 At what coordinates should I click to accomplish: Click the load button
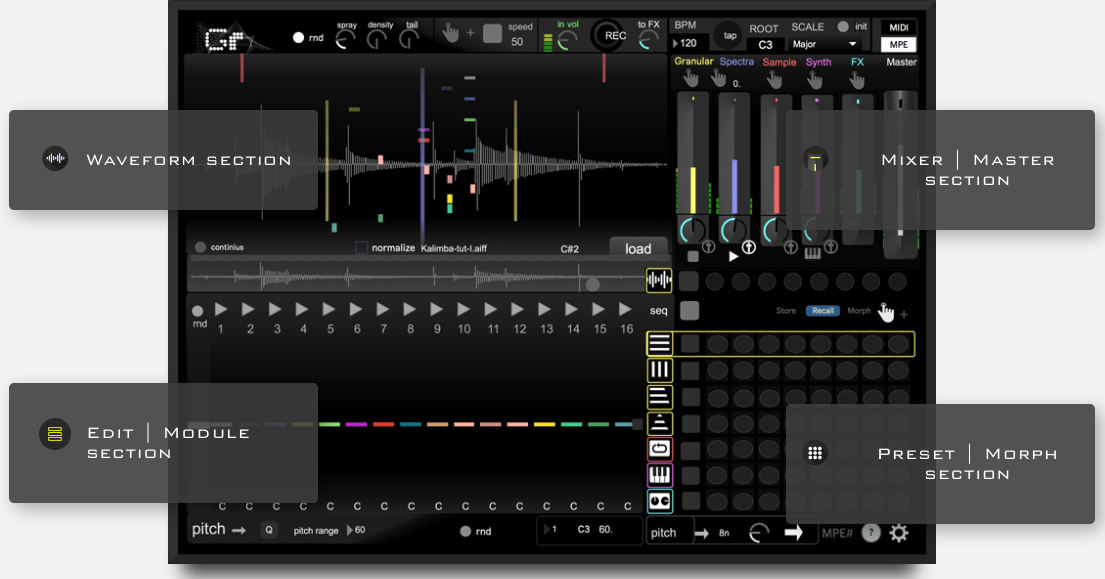click(638, 249)
